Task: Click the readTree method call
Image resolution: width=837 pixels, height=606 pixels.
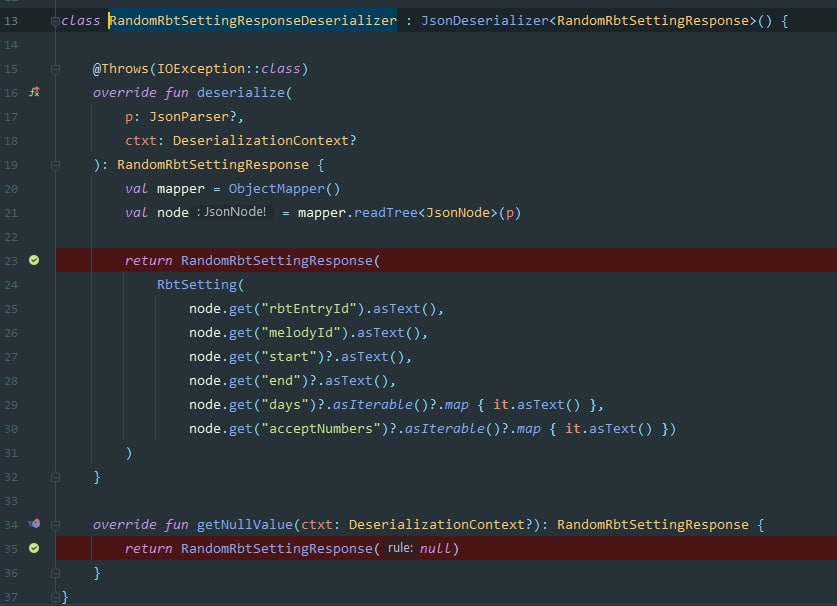Action: pos(385,213)
